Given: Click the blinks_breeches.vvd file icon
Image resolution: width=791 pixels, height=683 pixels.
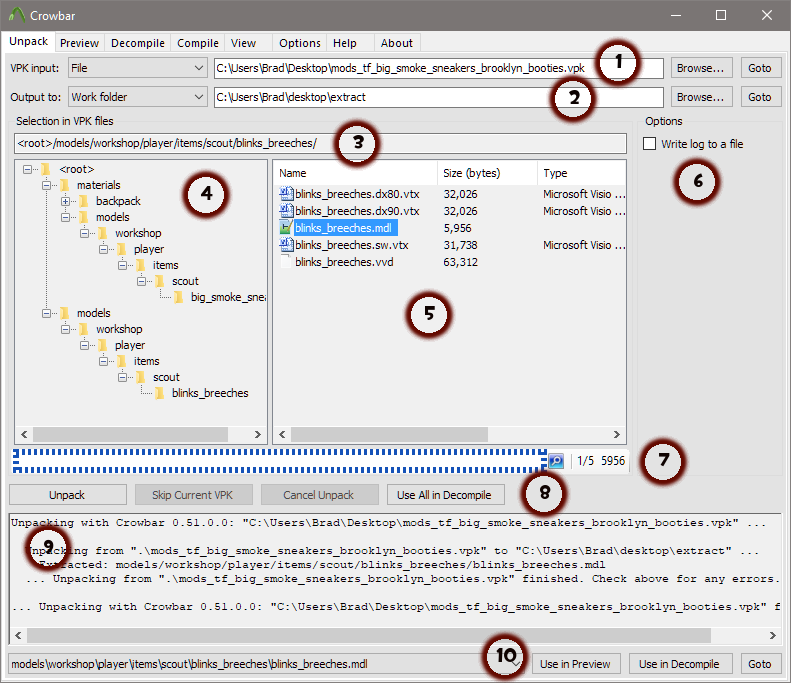Looking at the screenshot, I should coord(286,262).
